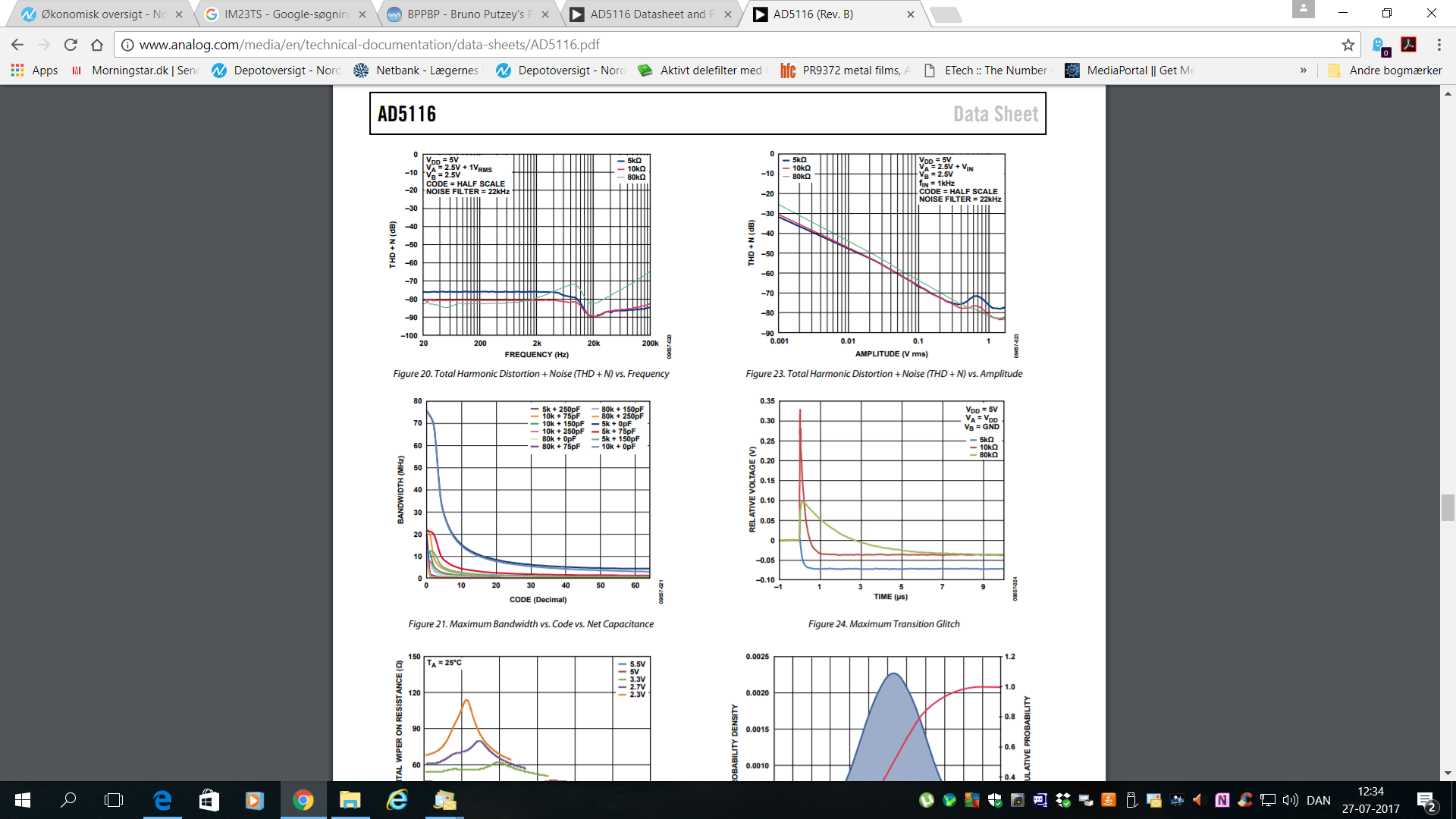This screenshot has height=819, width=1456.
Task: Open a new tab
Action: 945,14
